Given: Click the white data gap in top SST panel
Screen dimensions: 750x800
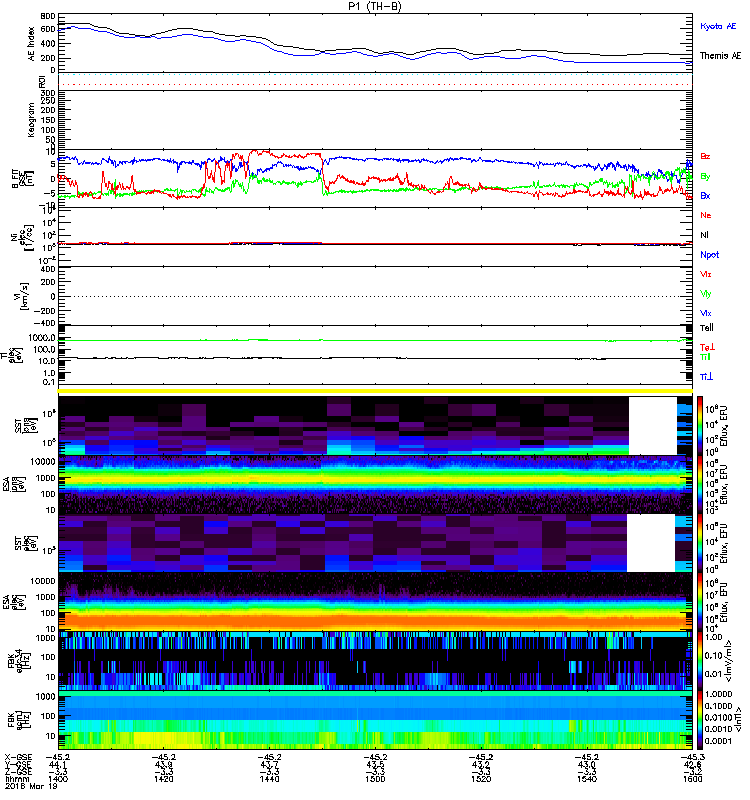Looking at the screenshot, I should (653, 426).
